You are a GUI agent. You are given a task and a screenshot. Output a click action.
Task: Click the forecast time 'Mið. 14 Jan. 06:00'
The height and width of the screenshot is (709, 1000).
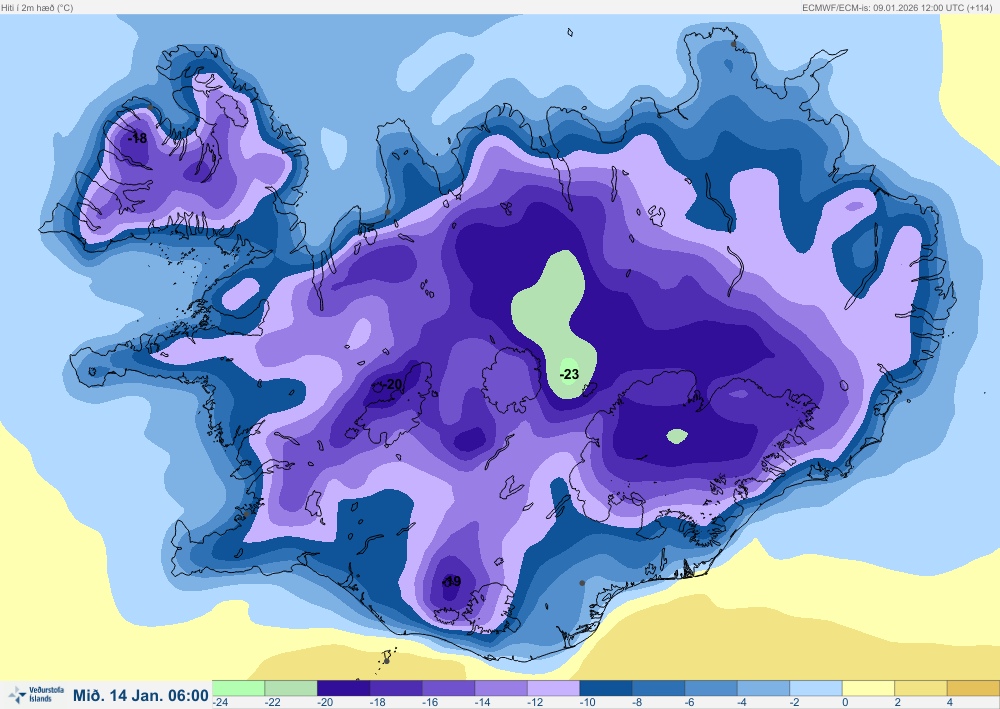pyautogui.click(x=141, y=695)
